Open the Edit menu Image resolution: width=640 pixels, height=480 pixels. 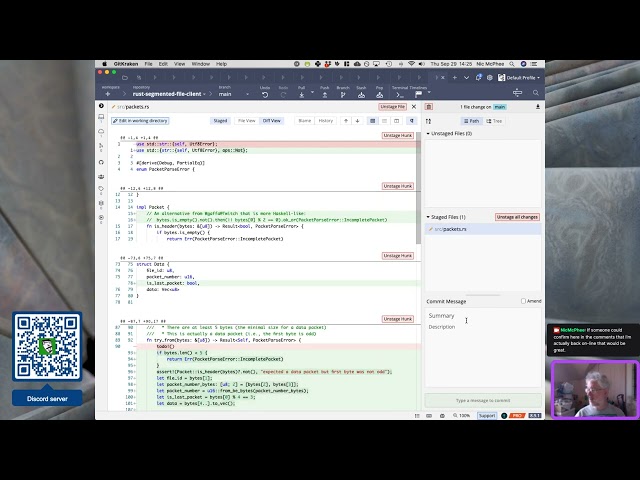[x=163, y=64]
